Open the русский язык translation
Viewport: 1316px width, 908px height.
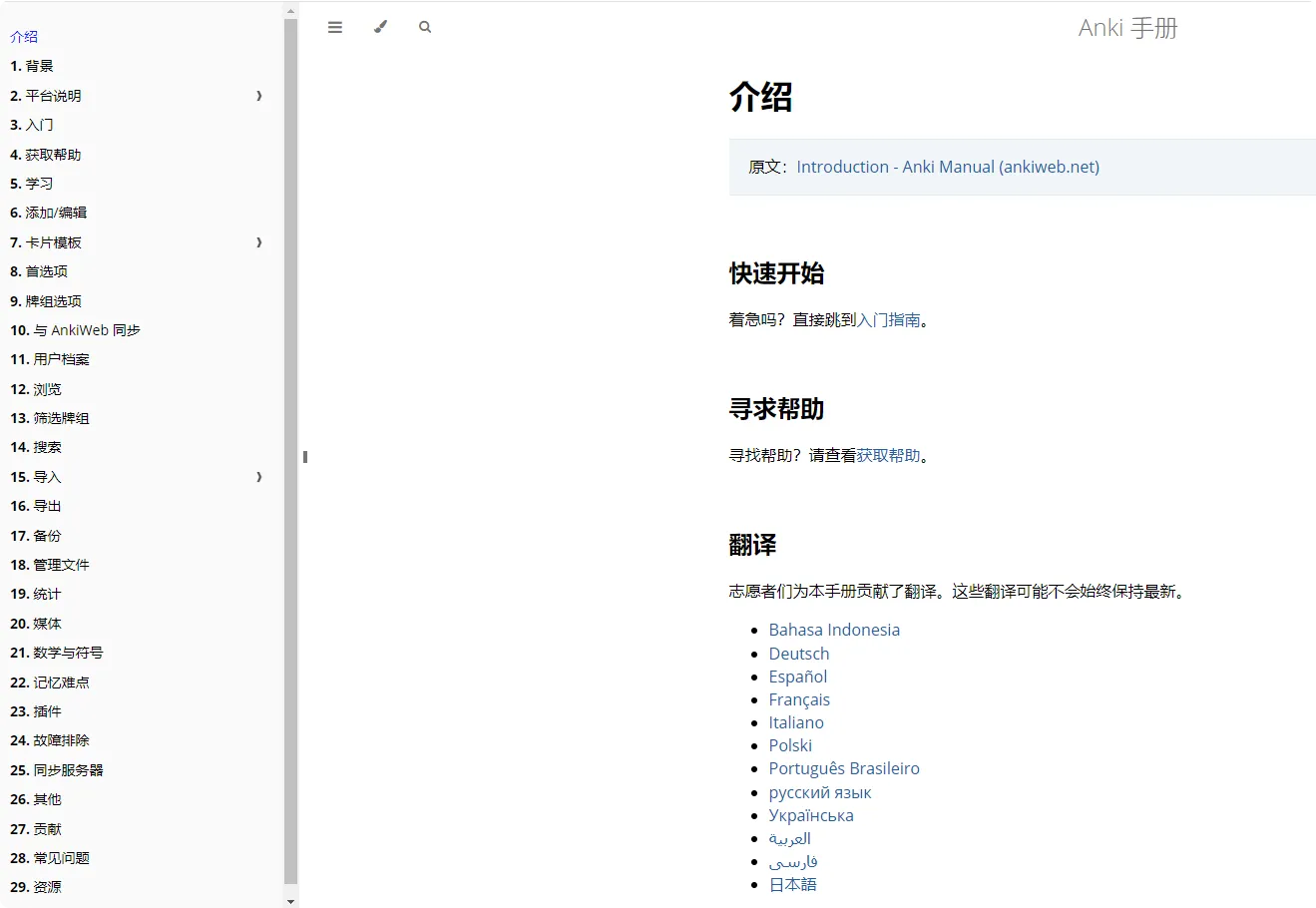(820, 792)
